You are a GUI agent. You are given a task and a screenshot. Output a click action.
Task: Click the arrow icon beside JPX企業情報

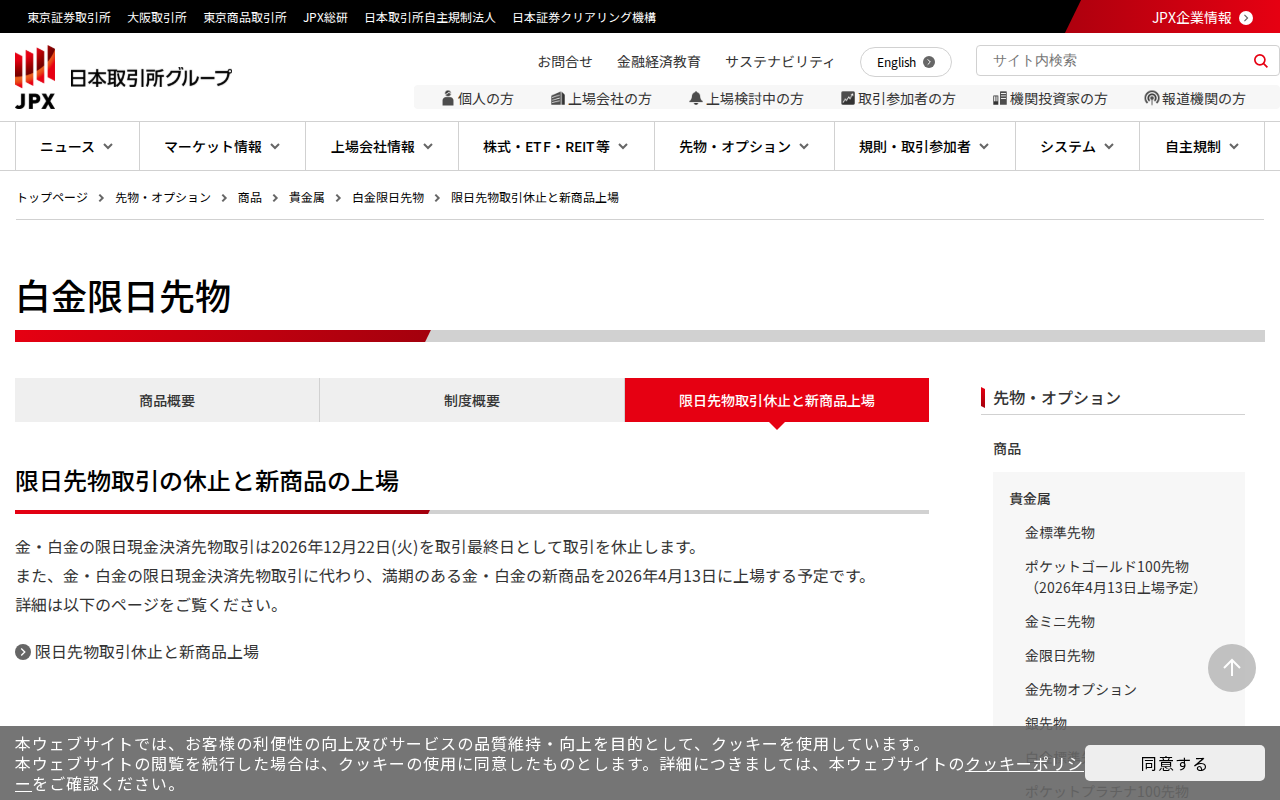click(x=1246, y=17)
